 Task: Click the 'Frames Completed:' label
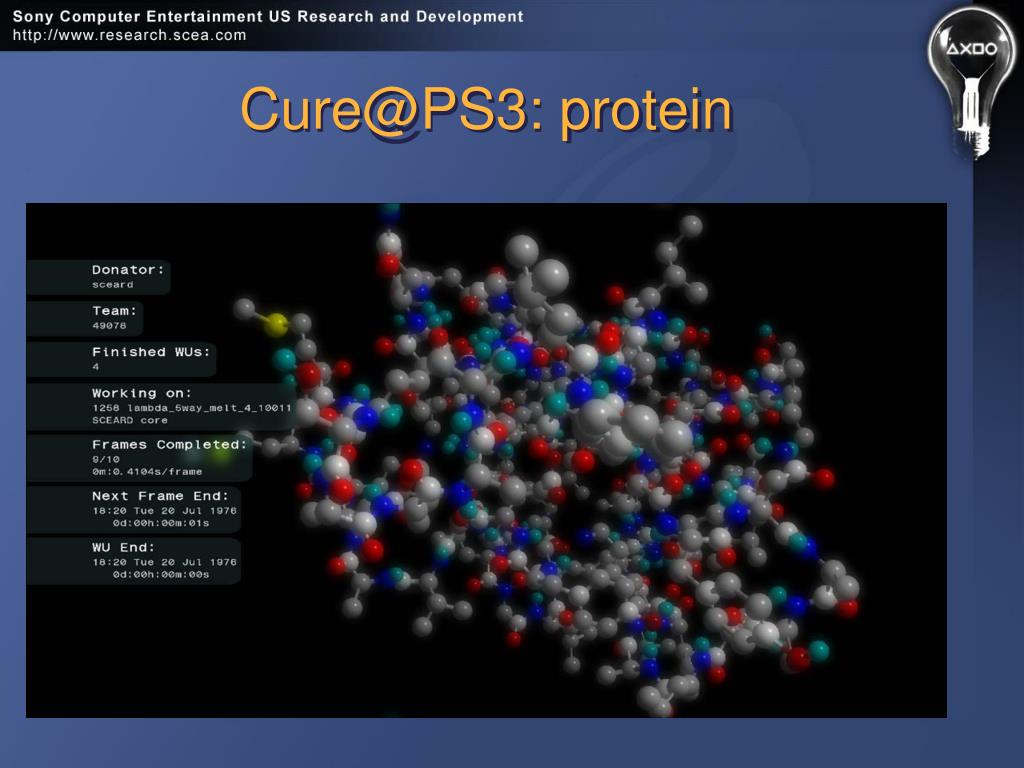tap(169, 445)
